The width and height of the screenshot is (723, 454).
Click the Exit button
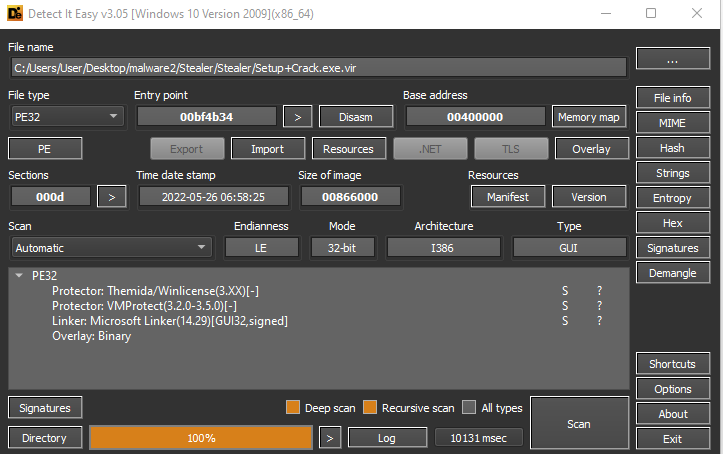point(673,439)
